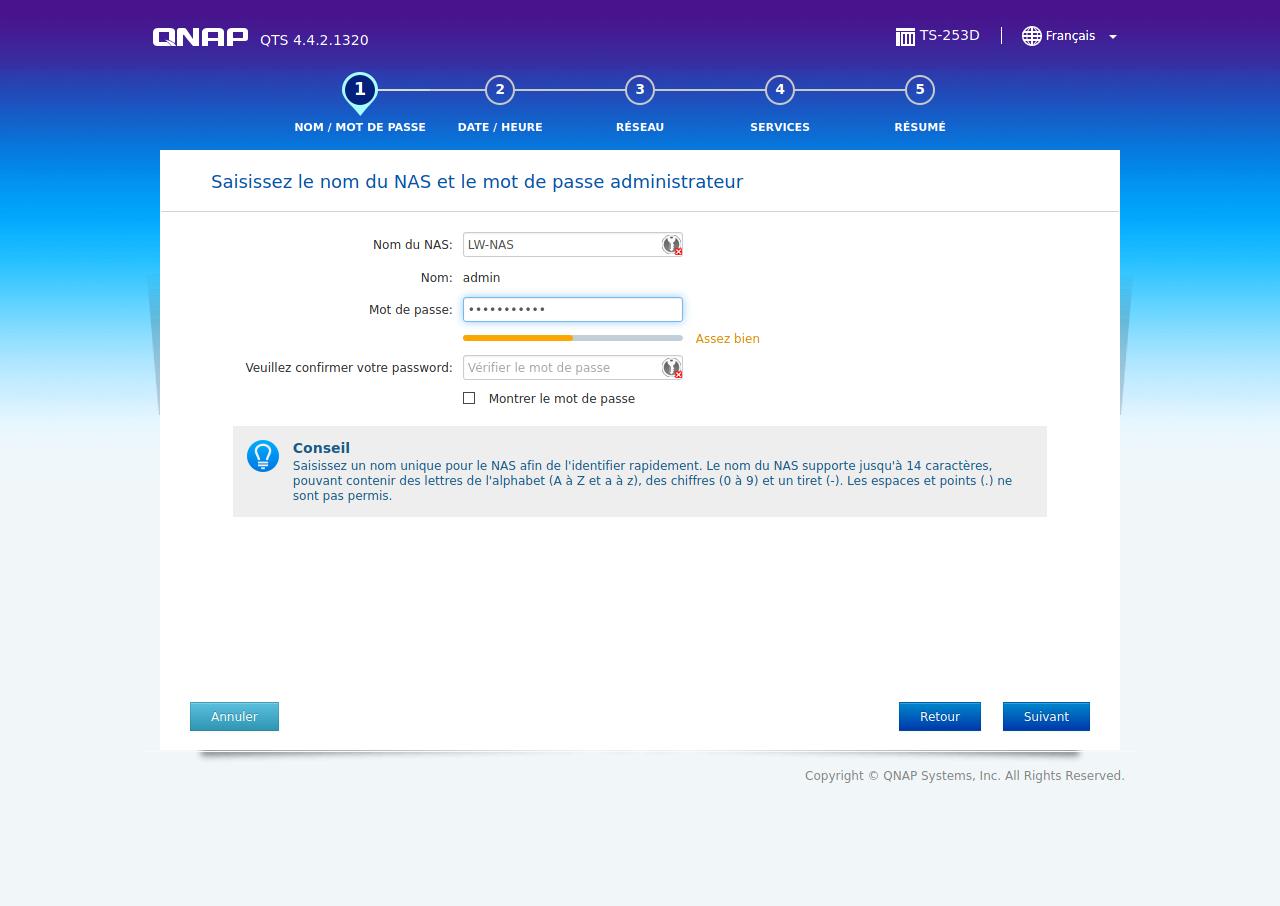Click step 1 circle marker
The height and width of the screenshot is (906, 1280).
[360, 90]
